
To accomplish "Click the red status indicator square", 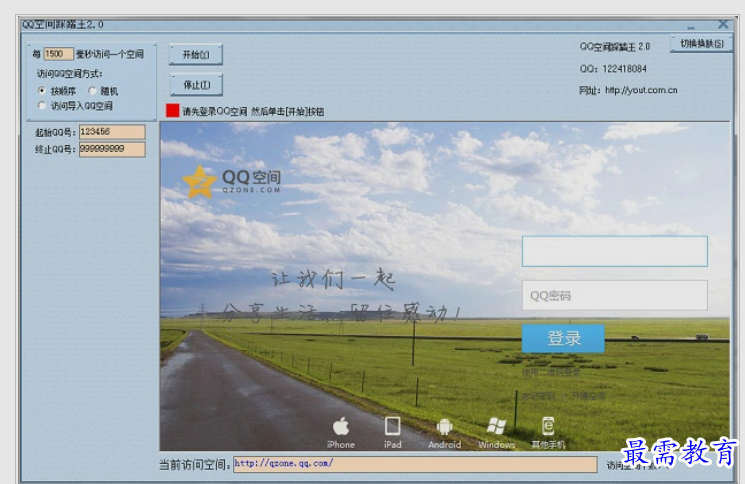I will click(172, 111).
